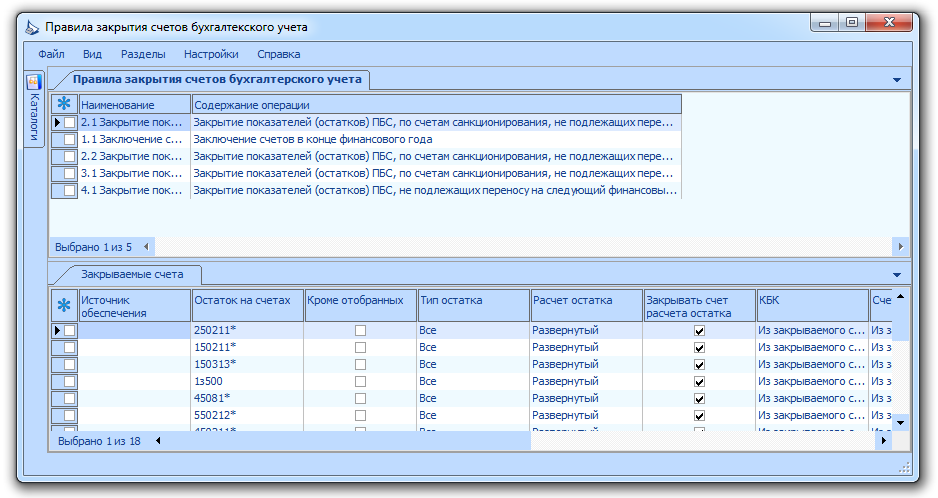Click lower table vertical scroll up arrow

[x=900, y=296]
